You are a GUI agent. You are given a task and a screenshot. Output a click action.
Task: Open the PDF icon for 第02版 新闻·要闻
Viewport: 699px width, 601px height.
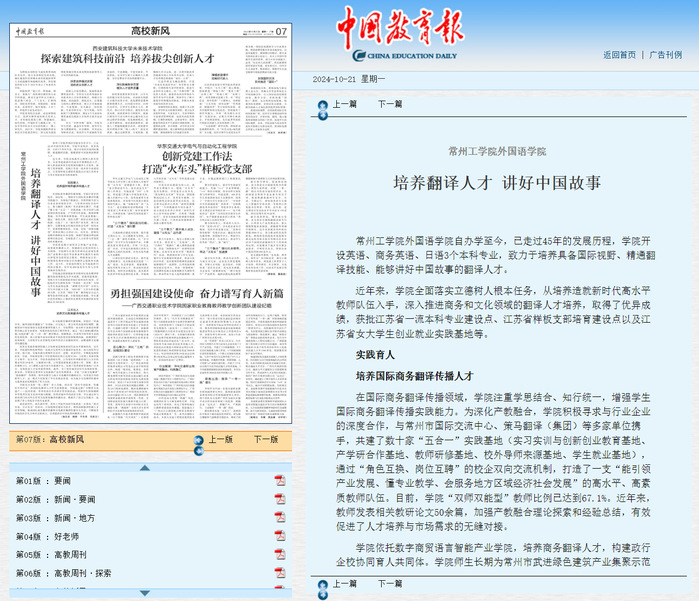tap(280, 499)
